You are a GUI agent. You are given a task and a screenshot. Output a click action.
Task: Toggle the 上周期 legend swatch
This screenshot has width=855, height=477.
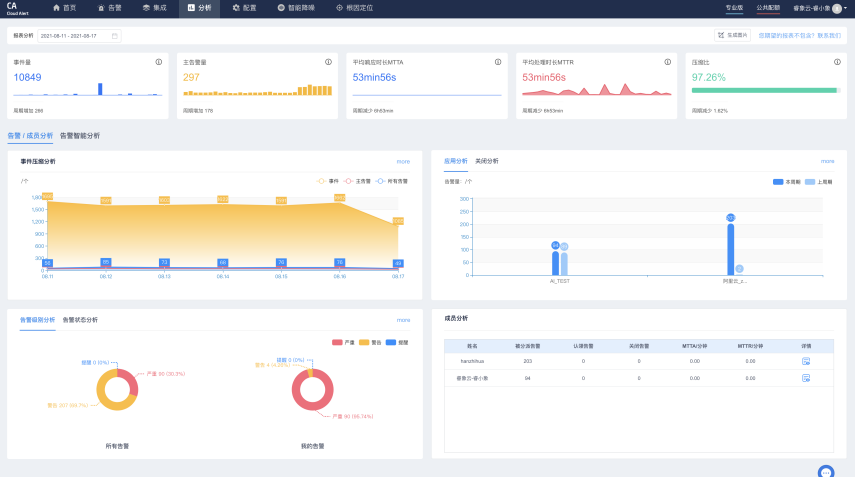coord(810,182)
